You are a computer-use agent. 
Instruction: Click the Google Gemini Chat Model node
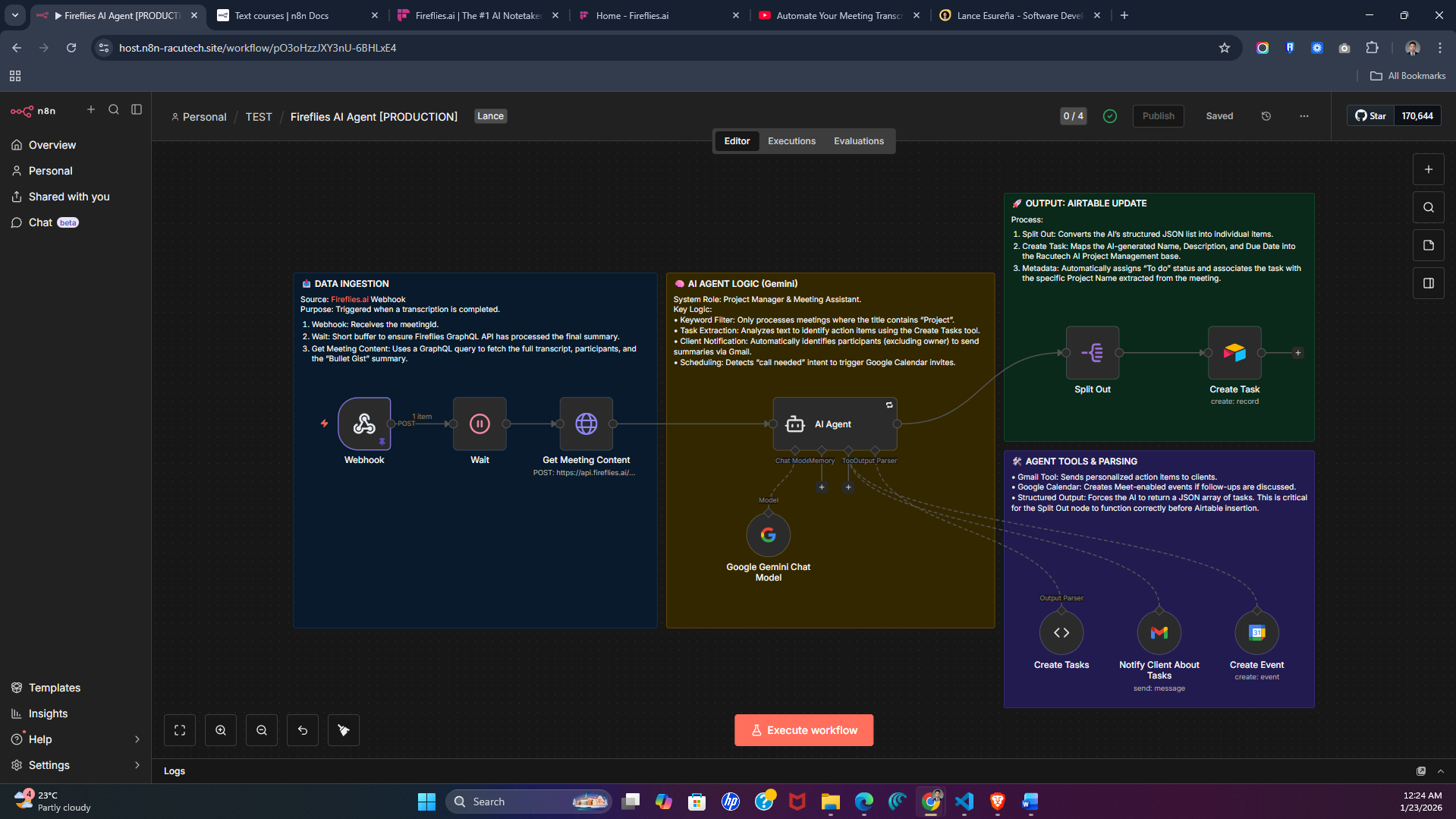click(x=768, y=535)
